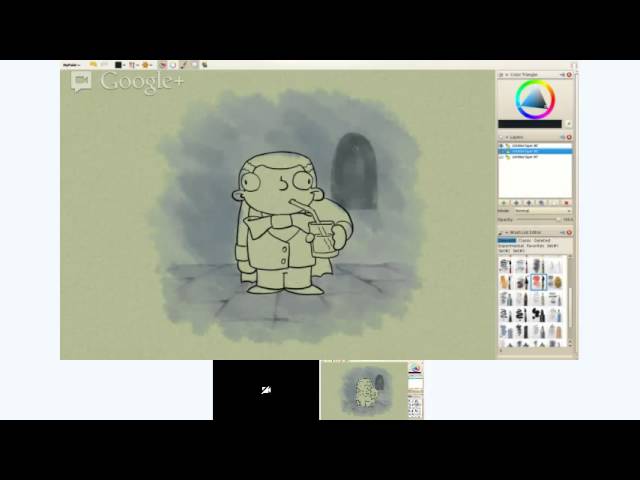Select the red highlighted brush preset
This screenshot has height=480, width=640.
coord(538,282)
